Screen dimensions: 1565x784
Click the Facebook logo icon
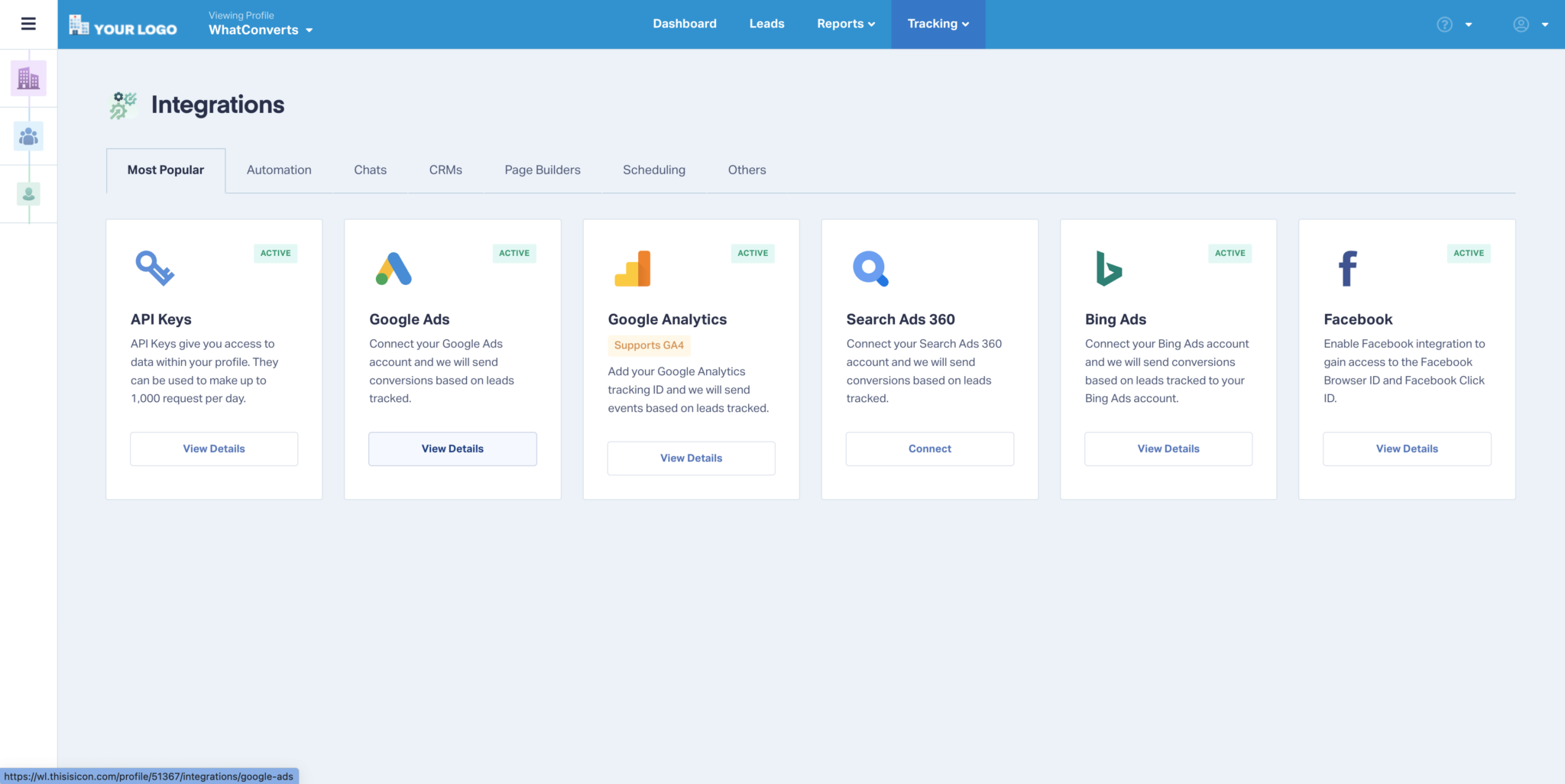1347,268
